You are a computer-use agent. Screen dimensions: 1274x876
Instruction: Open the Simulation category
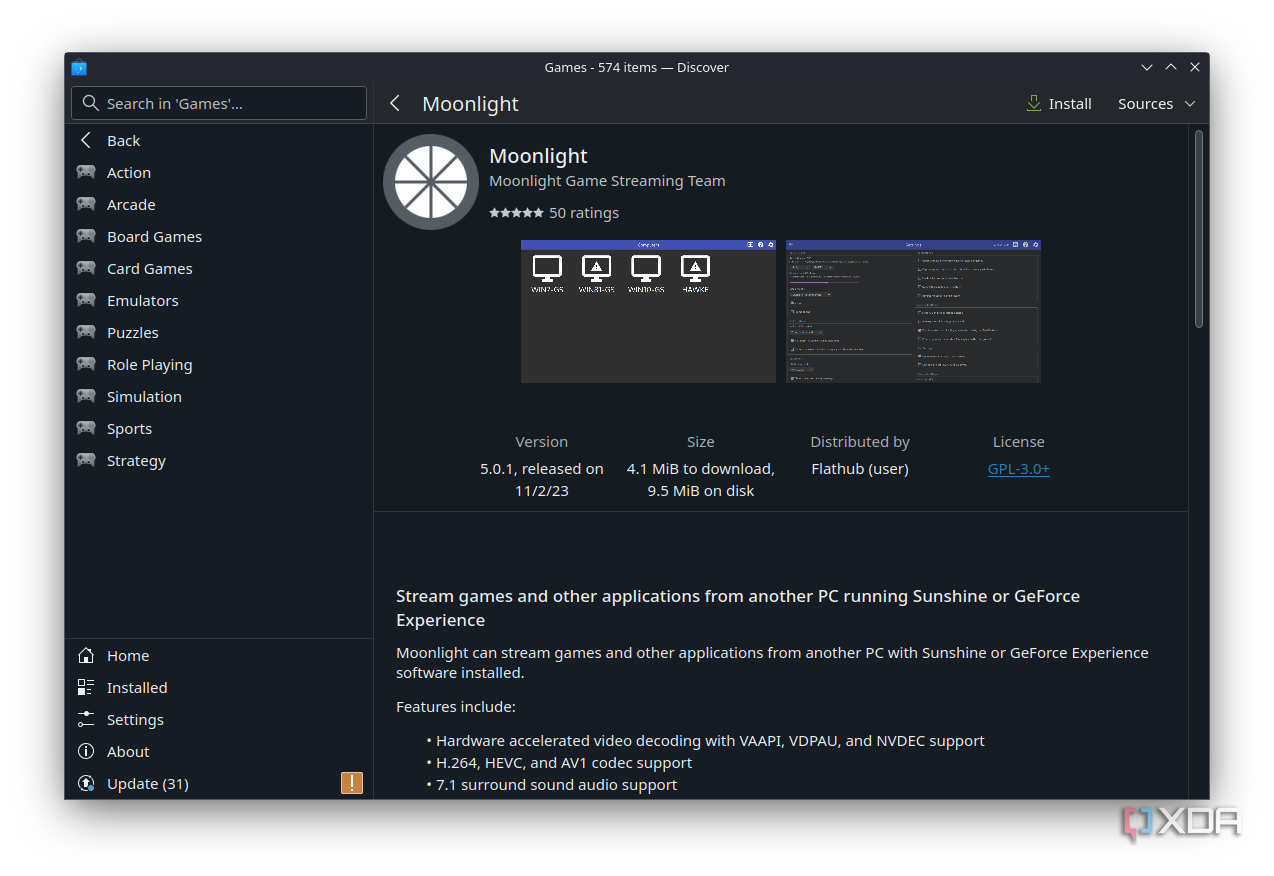pos(219,396)
